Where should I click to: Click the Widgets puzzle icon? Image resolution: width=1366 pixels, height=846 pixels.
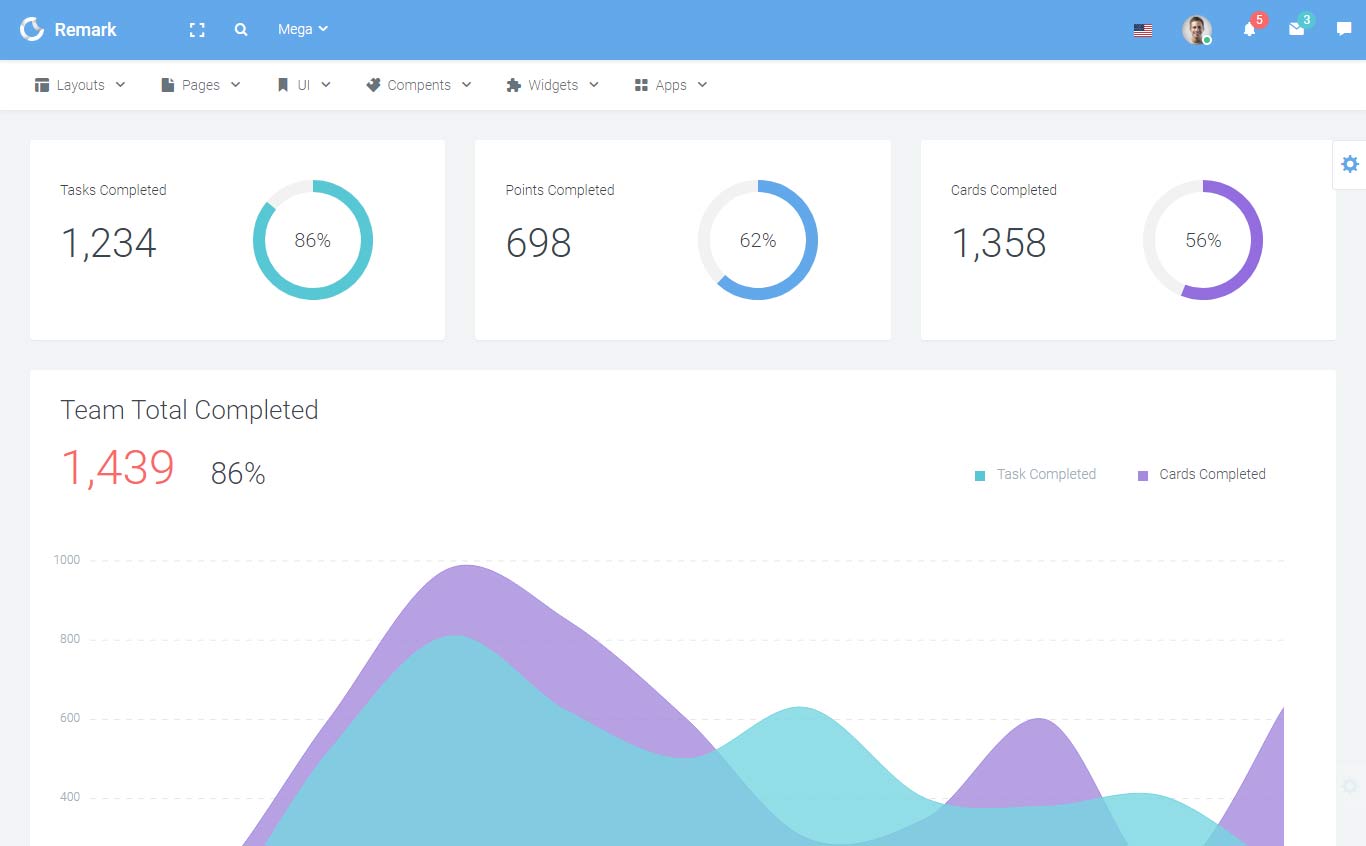coord(514,85)
